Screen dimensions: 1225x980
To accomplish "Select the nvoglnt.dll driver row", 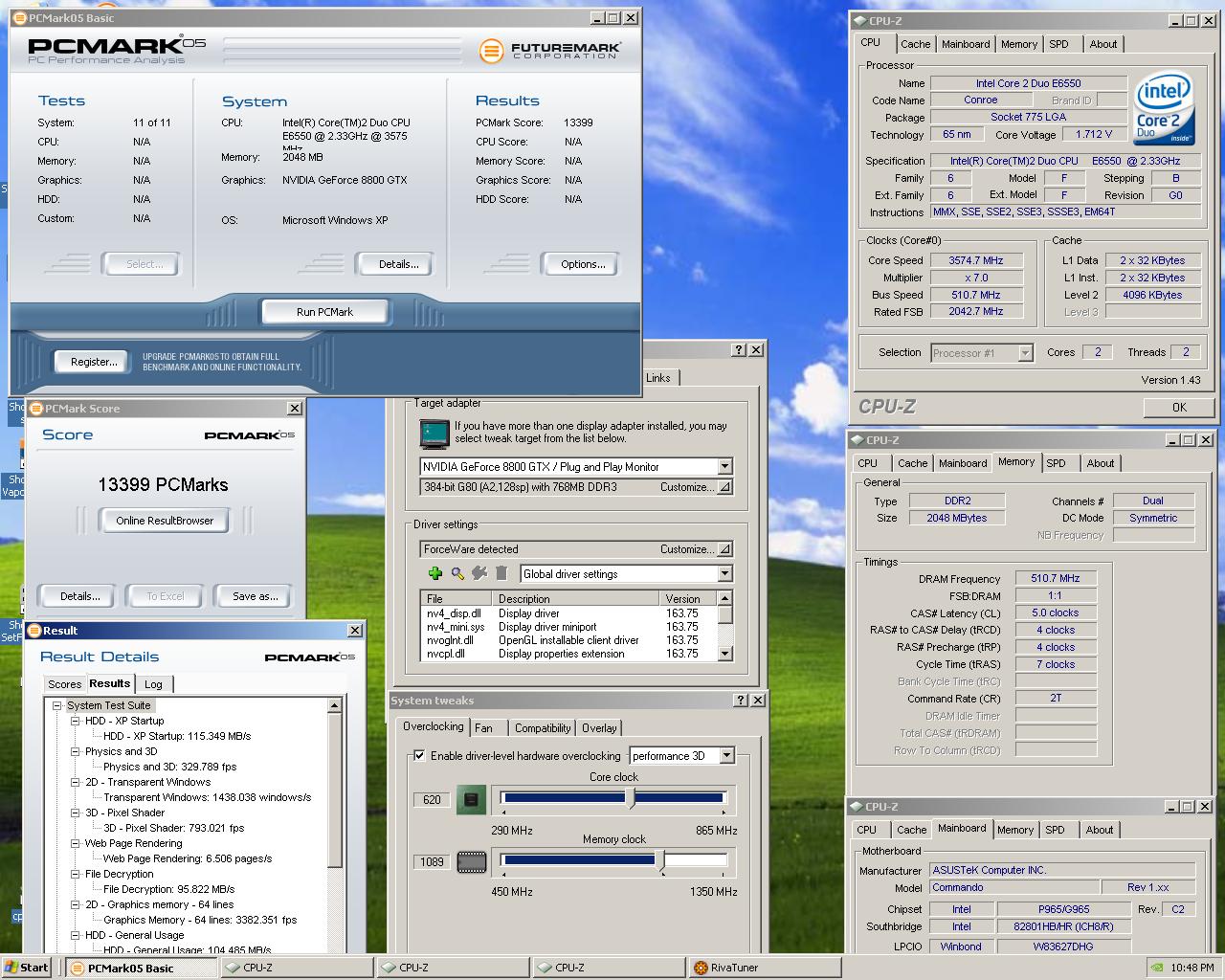I will pos(568,640).
